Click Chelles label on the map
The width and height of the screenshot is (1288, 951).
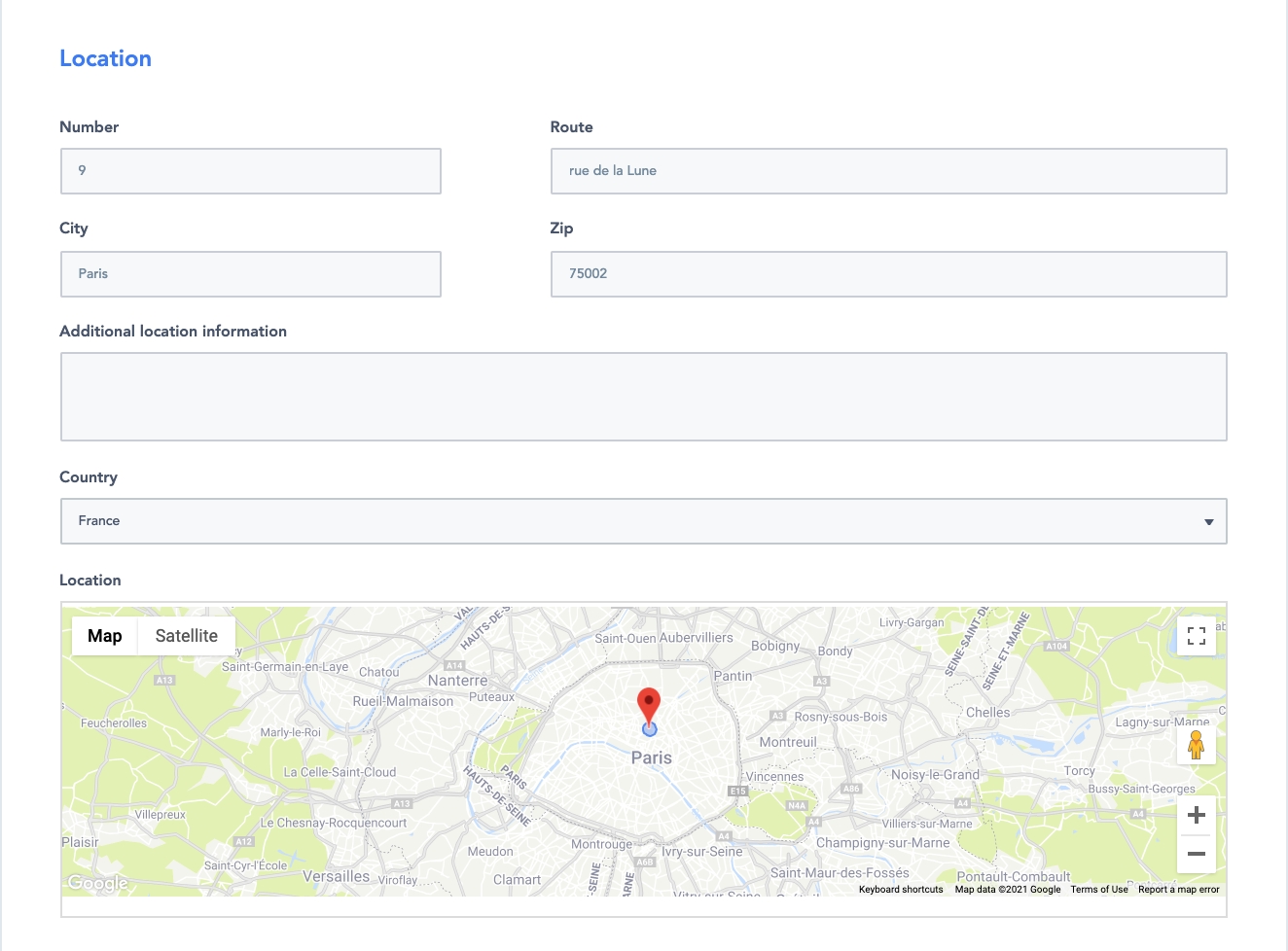coord(988,713)
